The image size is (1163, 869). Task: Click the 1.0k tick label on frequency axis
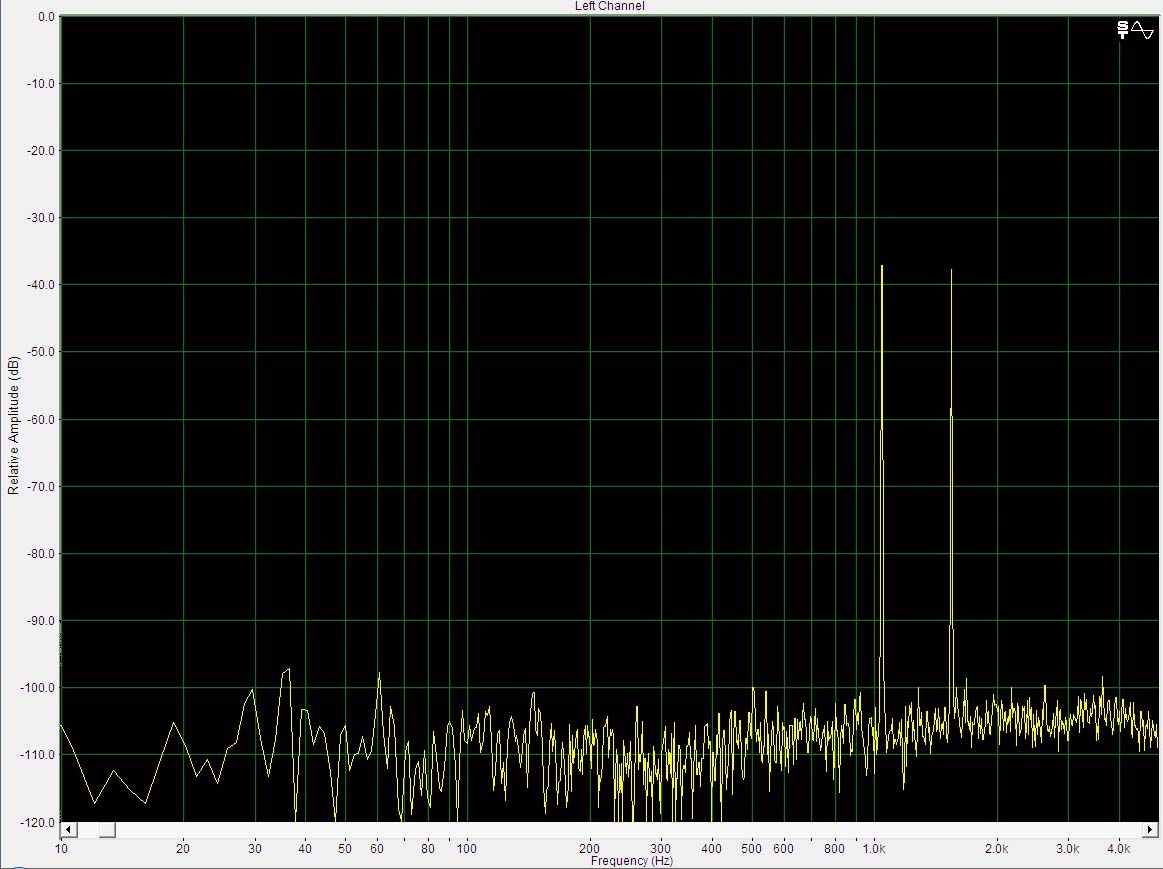pos(873,849)
